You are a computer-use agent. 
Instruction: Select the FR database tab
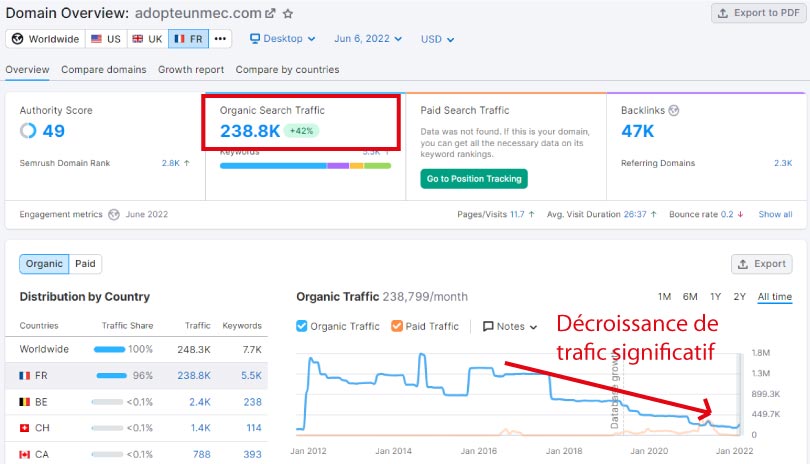(189, 39)
